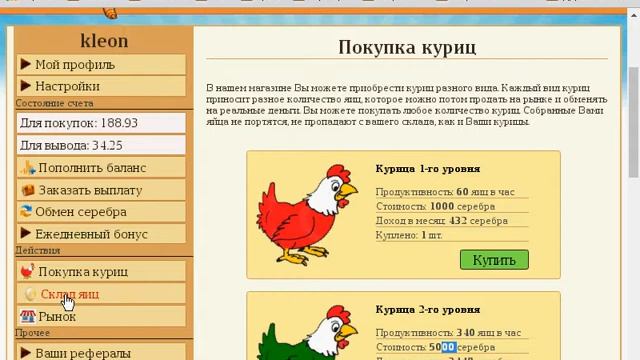Click the Склад яиц egg icon
640x360 pixels.
point(30,294)
